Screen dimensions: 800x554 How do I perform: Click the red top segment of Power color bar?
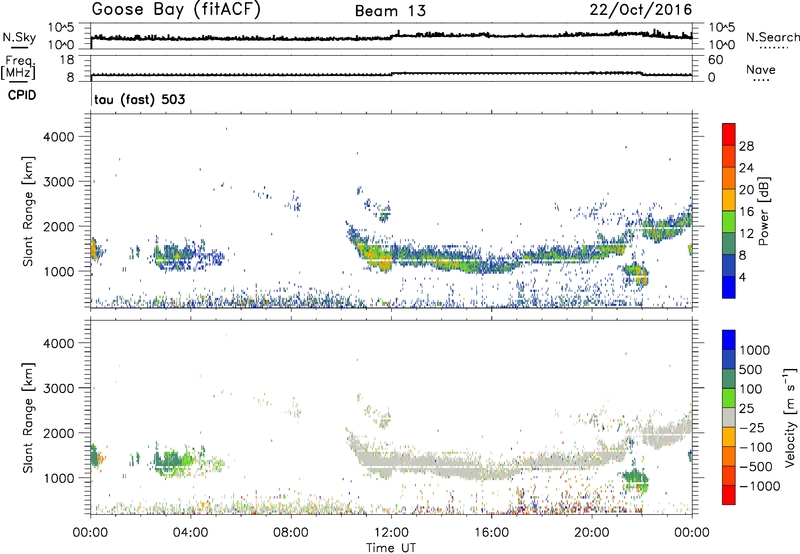[x=729, y=134]
